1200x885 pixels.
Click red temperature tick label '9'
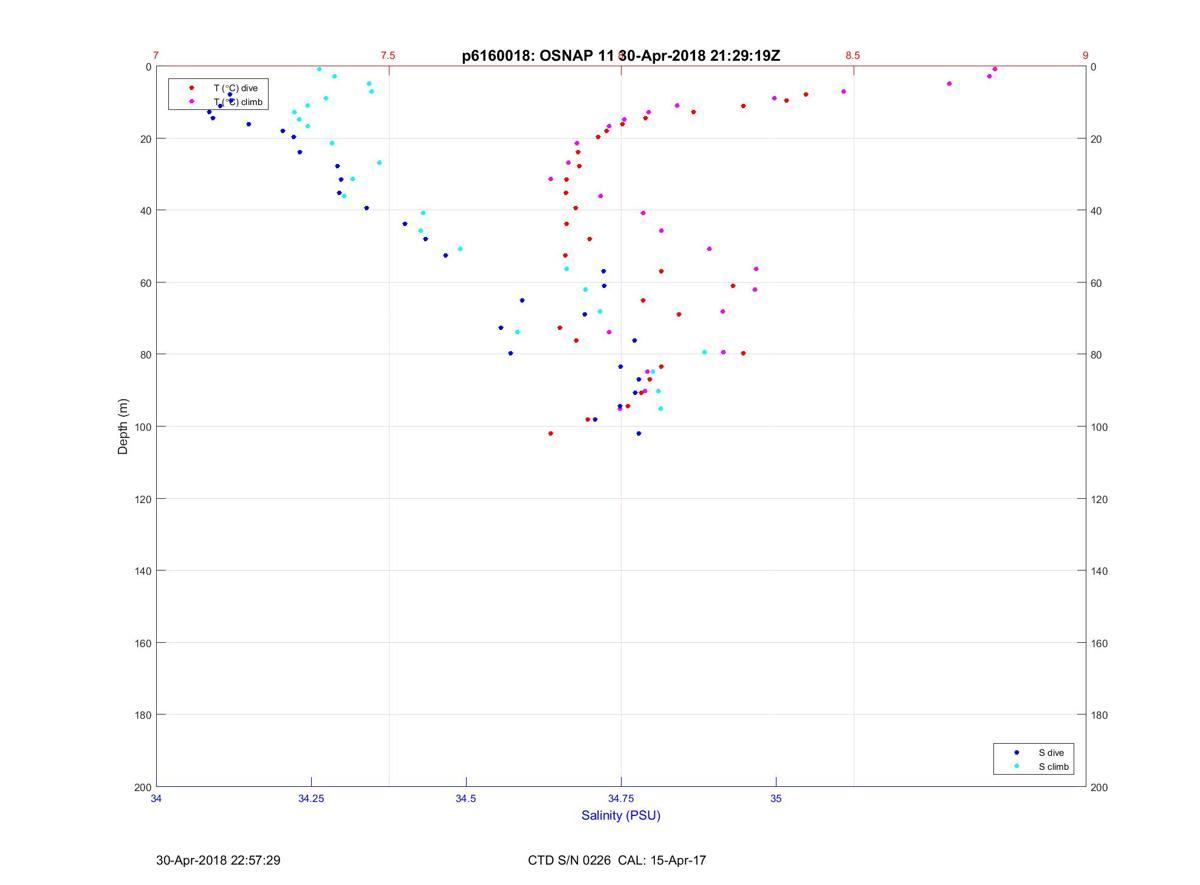click(1085, 56)
